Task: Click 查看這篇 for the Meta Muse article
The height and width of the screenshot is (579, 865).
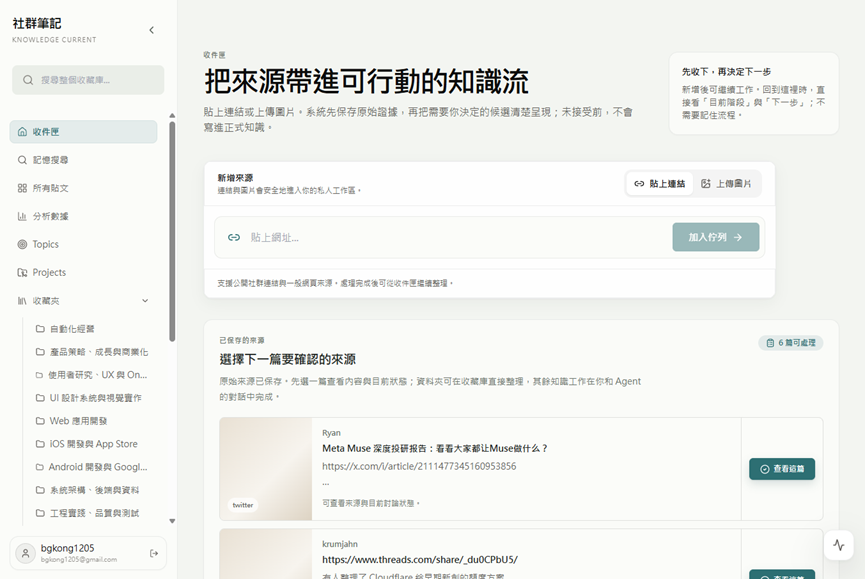Action: point(782,469)
